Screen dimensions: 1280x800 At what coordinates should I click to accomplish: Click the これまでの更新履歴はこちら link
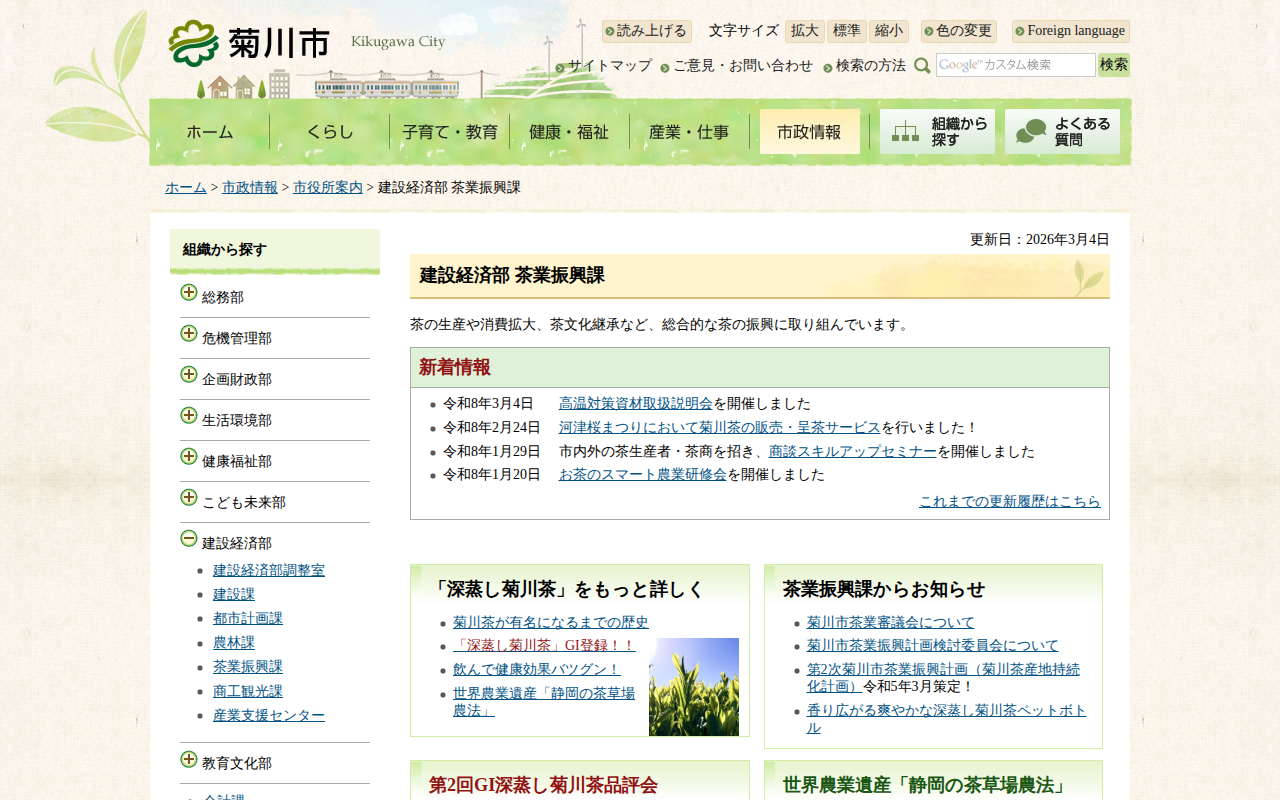pos(1009,502)
